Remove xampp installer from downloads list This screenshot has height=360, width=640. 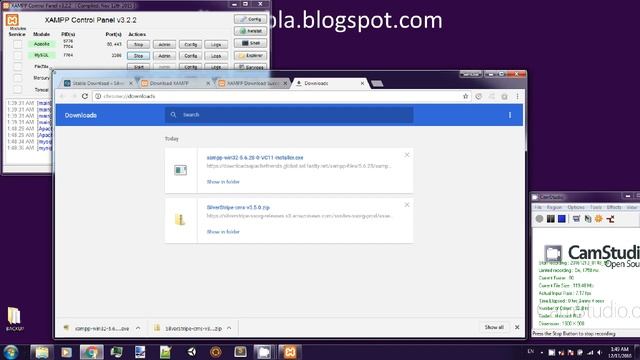(407, 155)
